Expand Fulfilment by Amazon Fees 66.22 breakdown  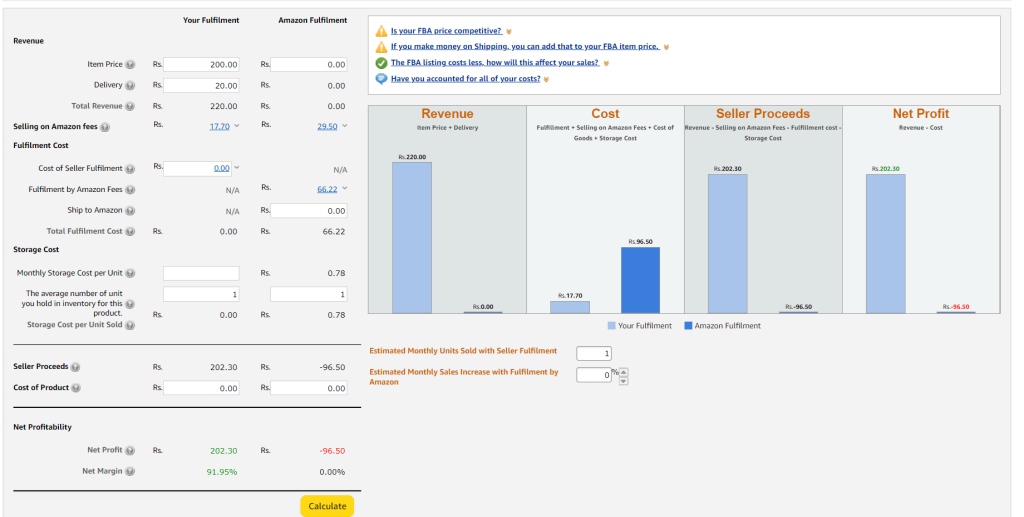344,189
